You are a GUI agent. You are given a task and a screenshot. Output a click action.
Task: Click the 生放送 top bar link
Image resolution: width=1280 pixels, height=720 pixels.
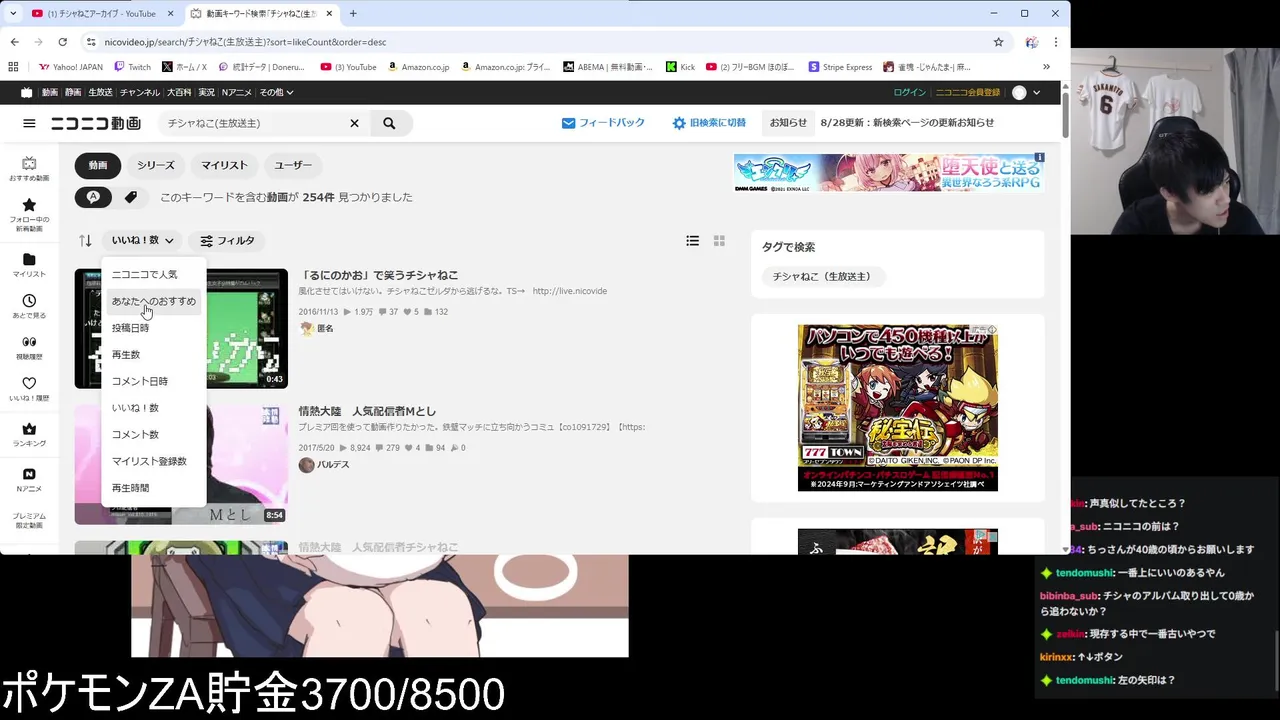click(x=100, y=92)
